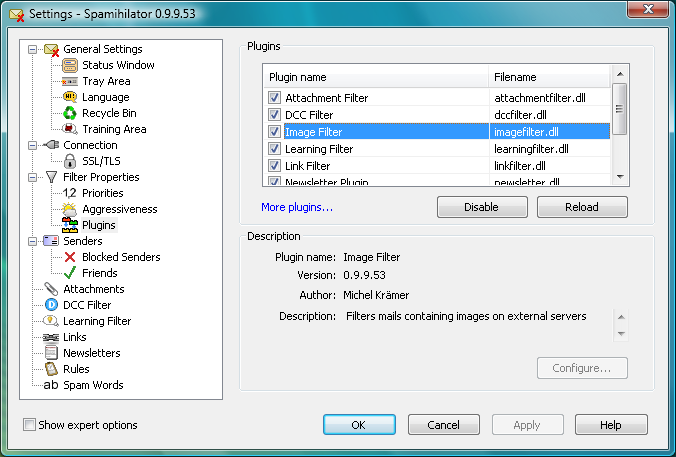Click the Training Area icon
Image resolution: width=676 pixels, height=457 pixels.
[x=70, y=129]
